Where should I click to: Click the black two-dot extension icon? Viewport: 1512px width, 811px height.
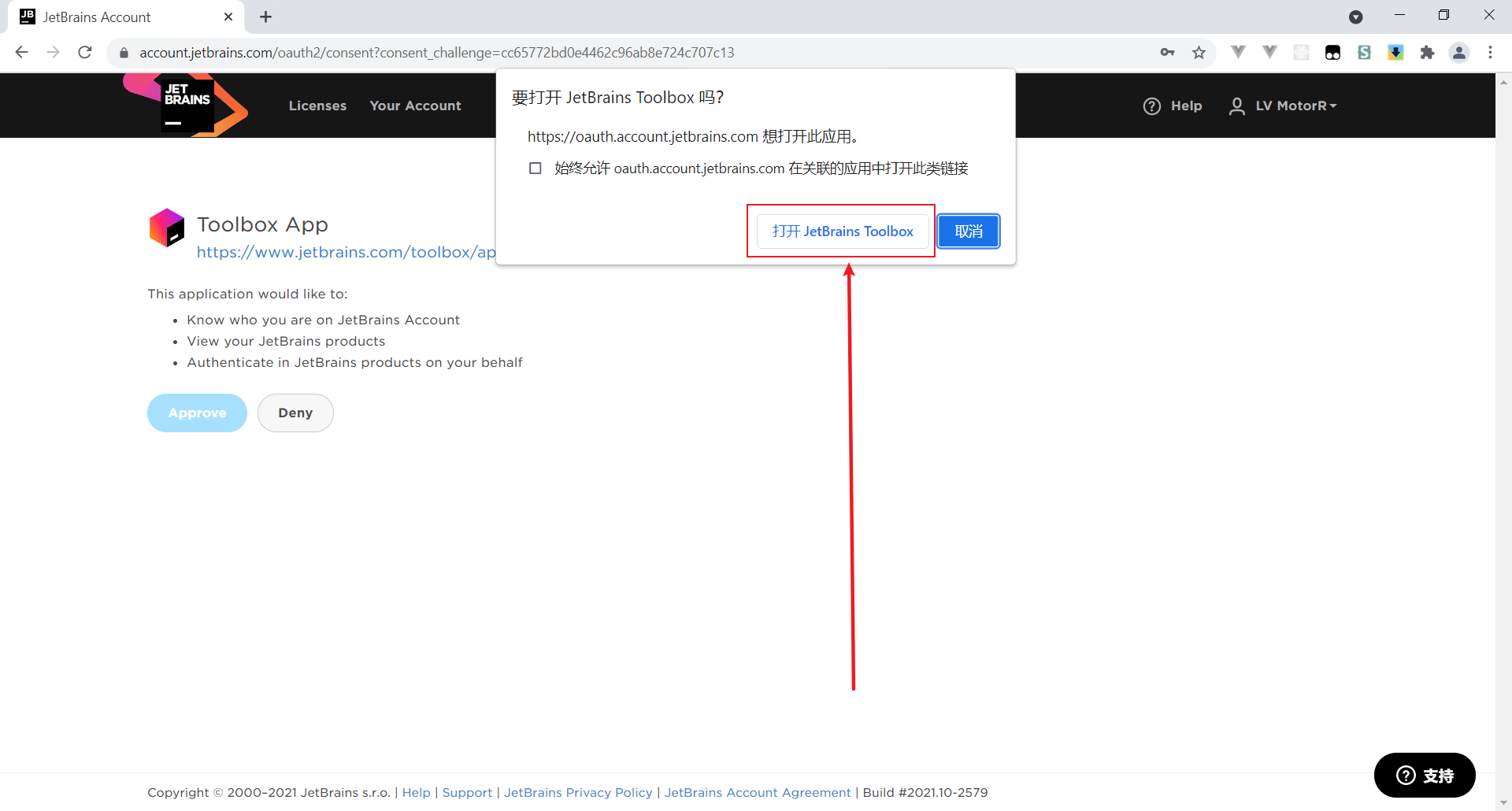(x=1332, y=52)
